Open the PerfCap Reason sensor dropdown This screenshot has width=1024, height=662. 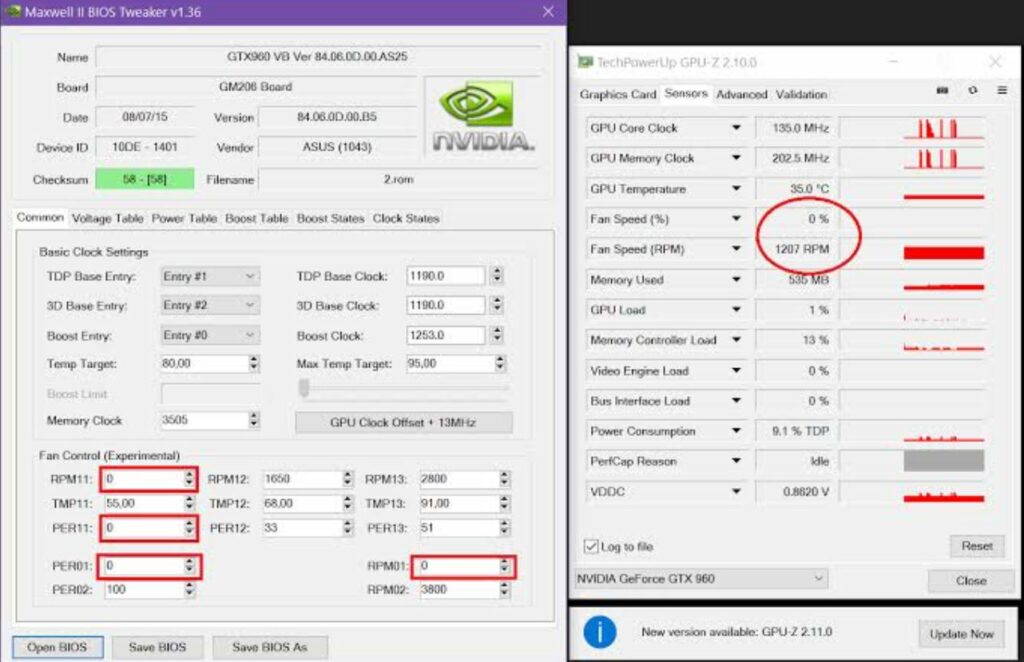point(736,461)
